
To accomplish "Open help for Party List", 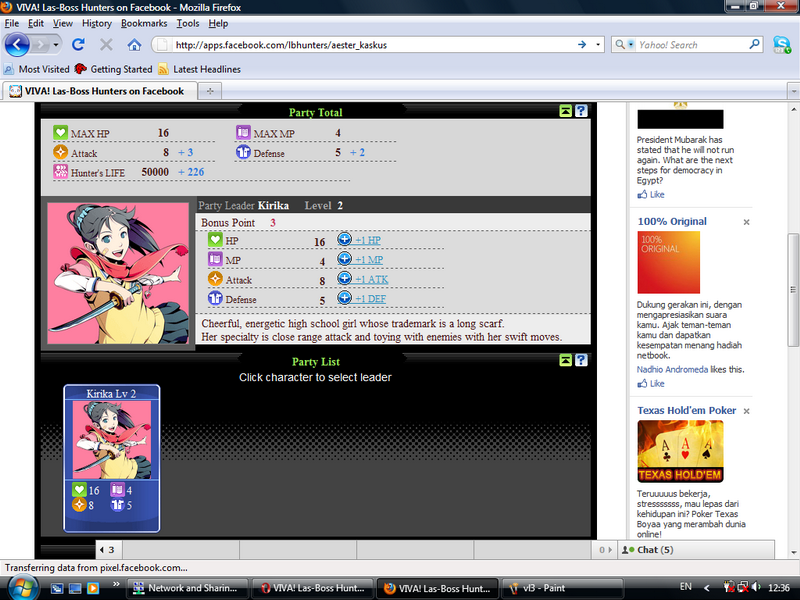I will pyautogui.click(x=581, y=360).
